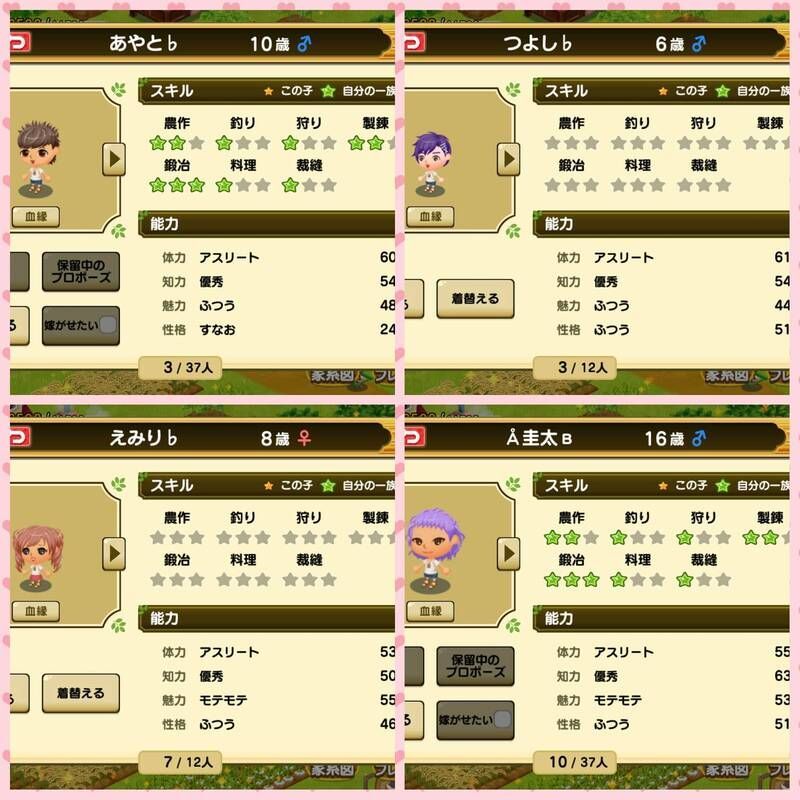Show next character with arrow beside えみり
800x800 pixels.
tap(114, 554)
